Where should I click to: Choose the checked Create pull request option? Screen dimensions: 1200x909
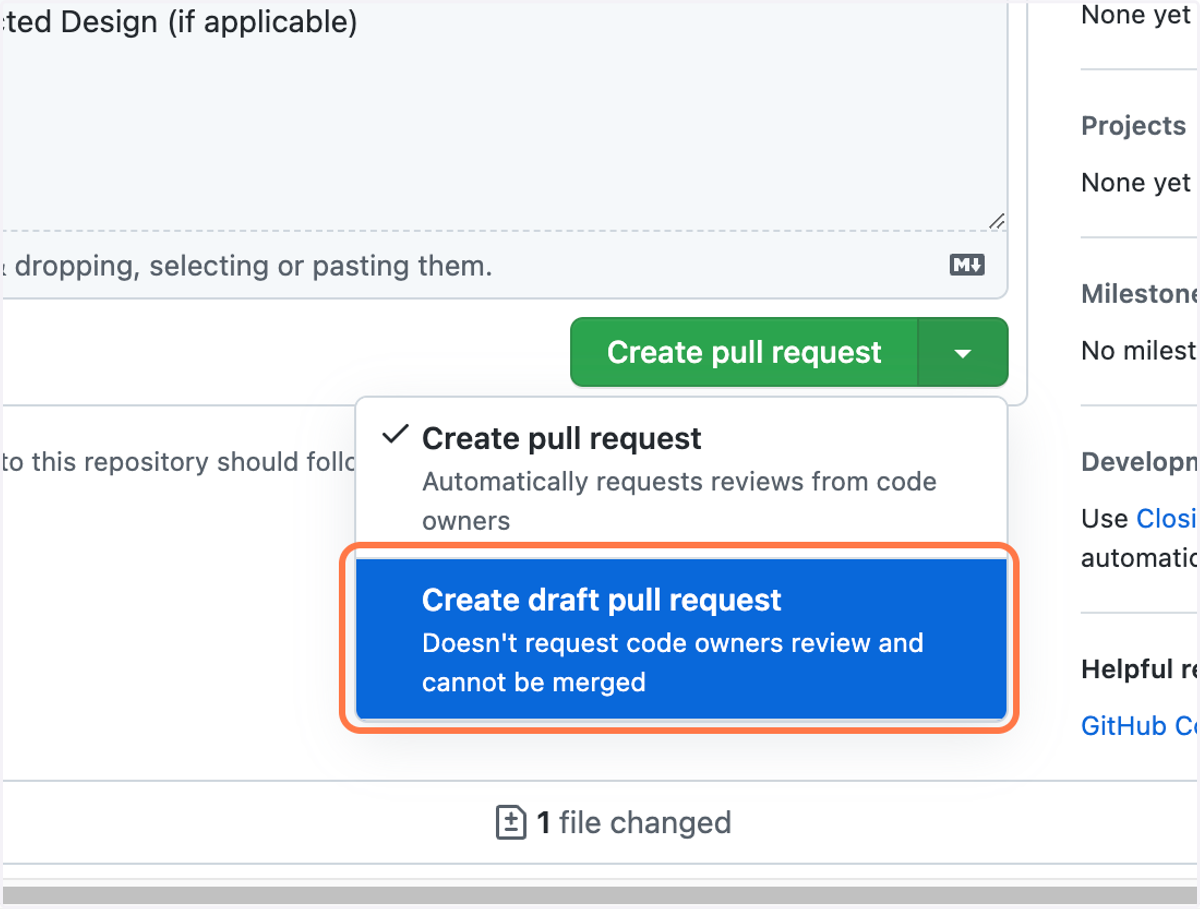[681, 478]
